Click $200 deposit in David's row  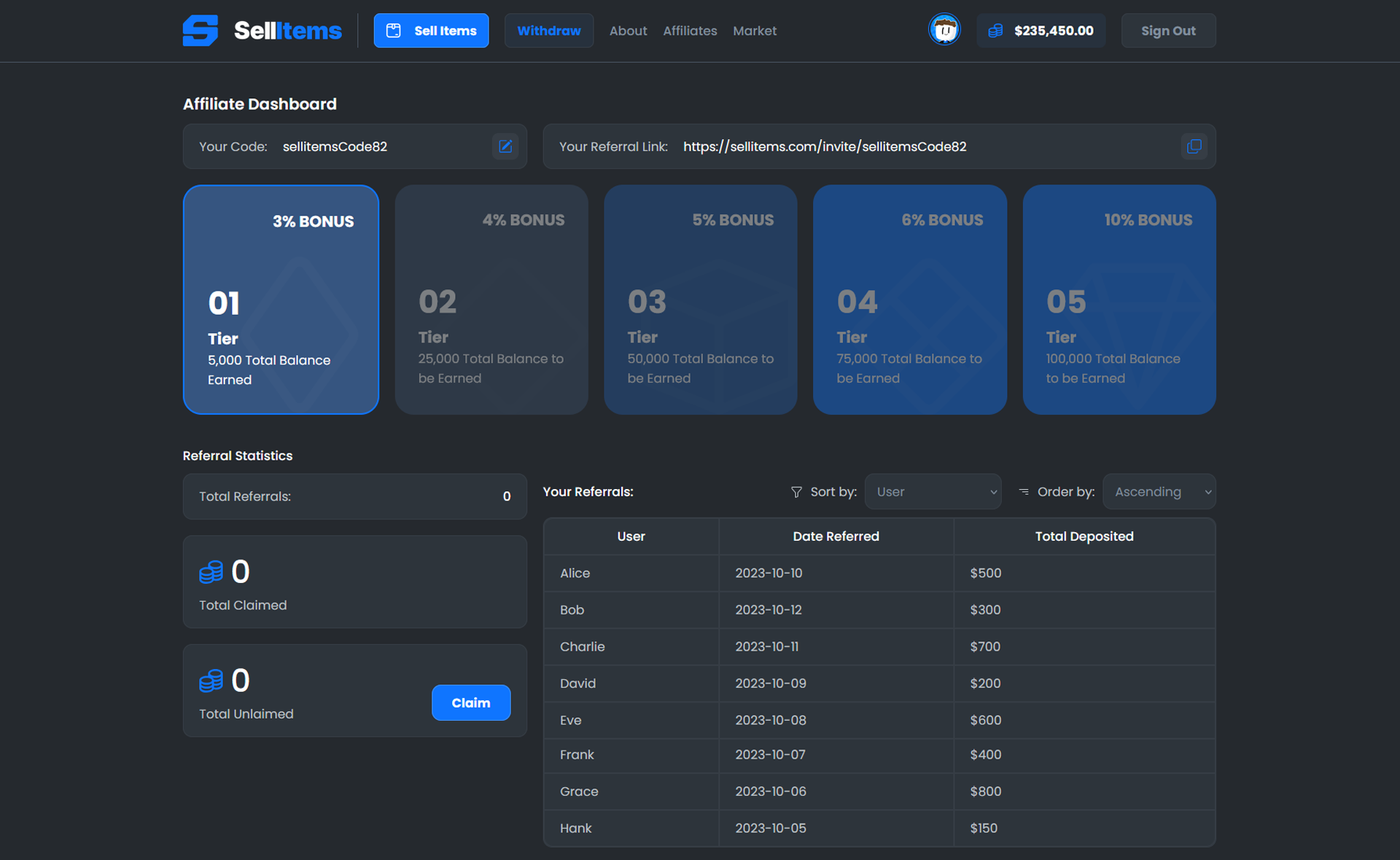point(985,684)
